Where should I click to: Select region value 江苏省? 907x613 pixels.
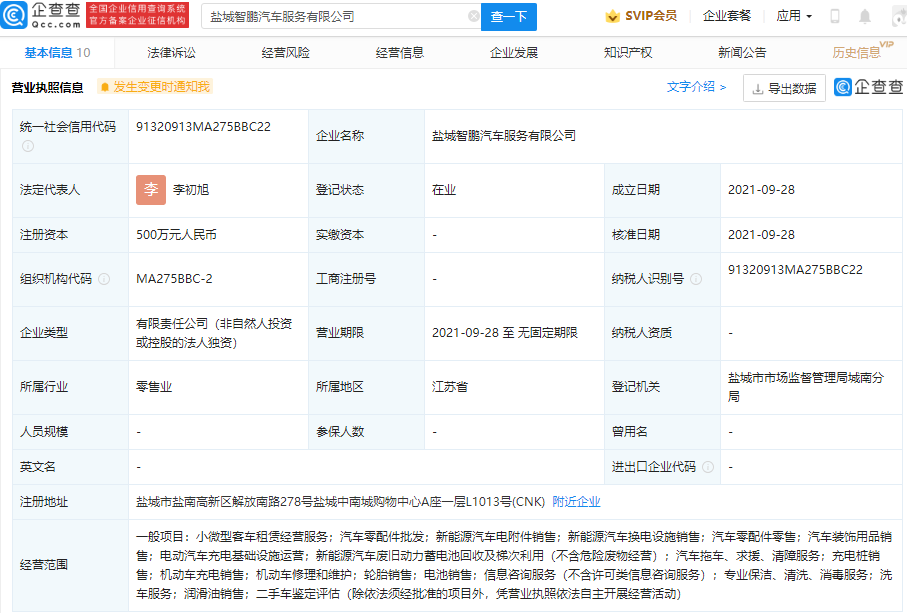(449, 387)
